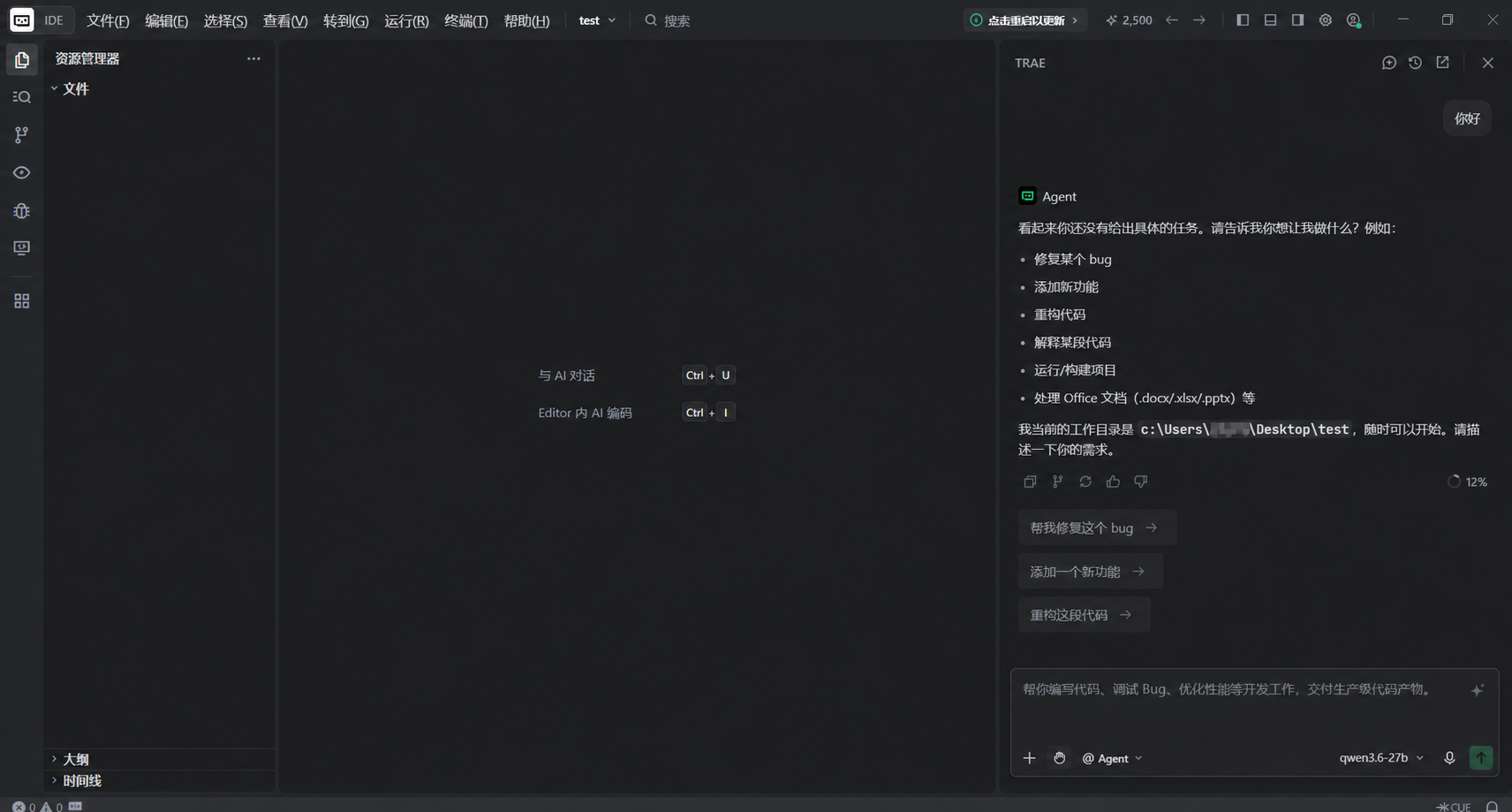Click the CUE status bar item

(x=1454, y=806)
